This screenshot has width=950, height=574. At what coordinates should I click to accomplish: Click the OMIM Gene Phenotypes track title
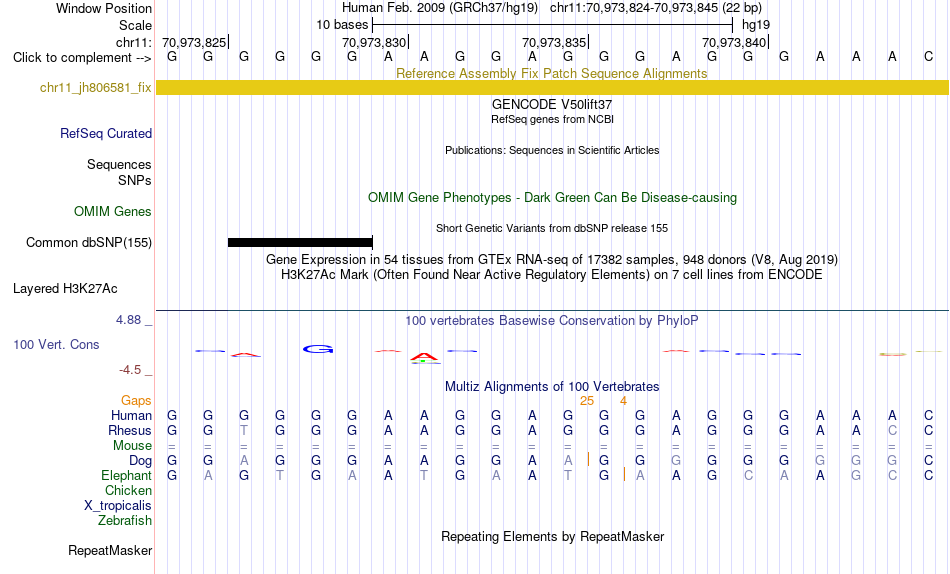[x=552, y=198]
